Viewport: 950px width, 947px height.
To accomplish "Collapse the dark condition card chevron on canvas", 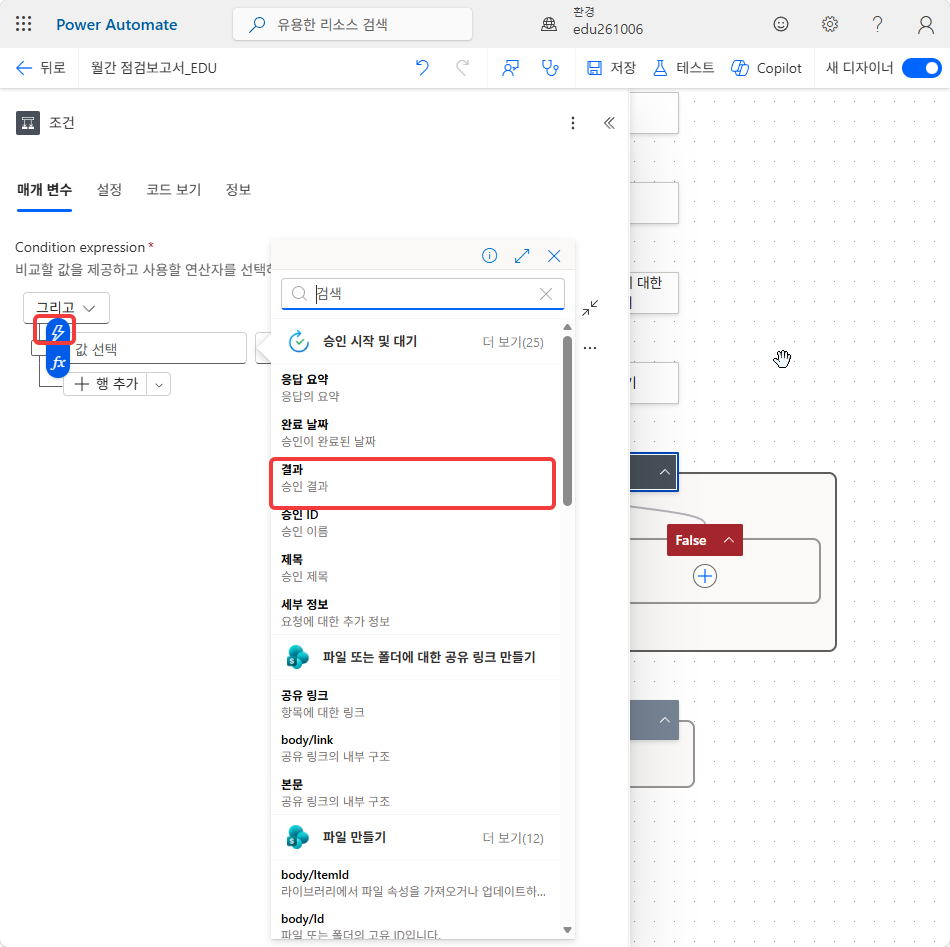I will (665, 471).
